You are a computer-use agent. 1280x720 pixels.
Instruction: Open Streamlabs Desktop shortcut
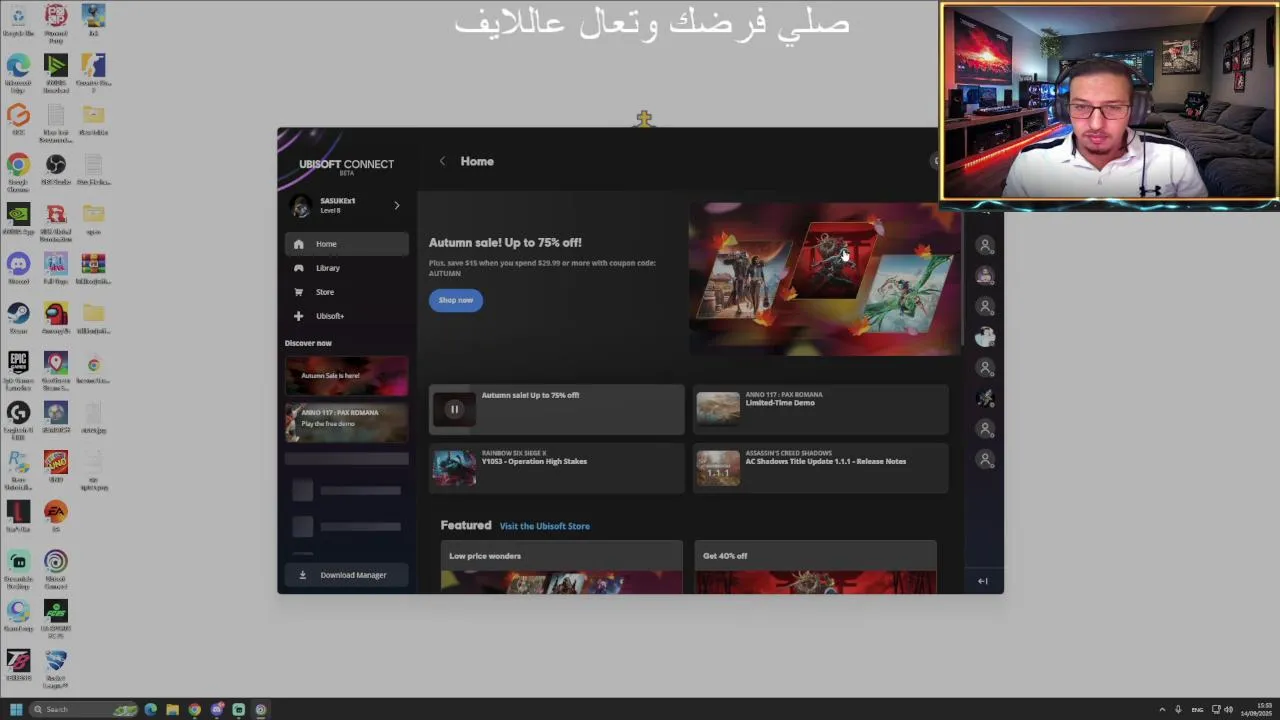(x=18, y=569)
